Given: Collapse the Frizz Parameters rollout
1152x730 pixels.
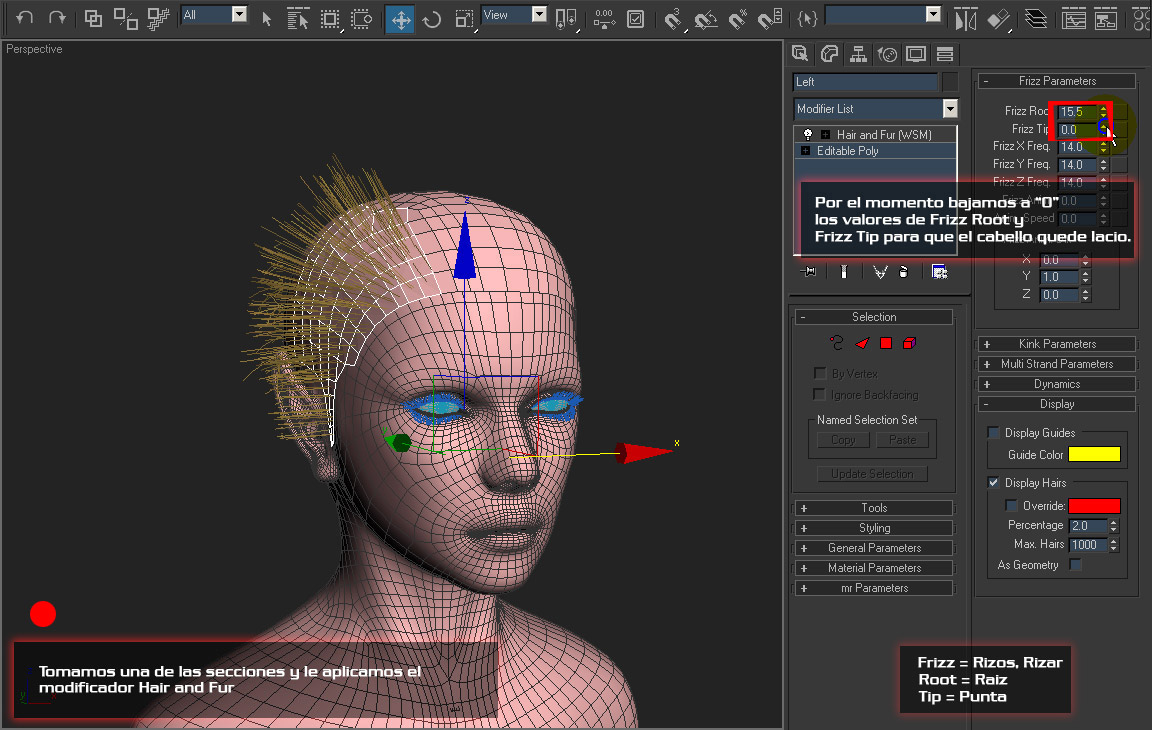Looking at the screenshot, I should point(1057,81).
